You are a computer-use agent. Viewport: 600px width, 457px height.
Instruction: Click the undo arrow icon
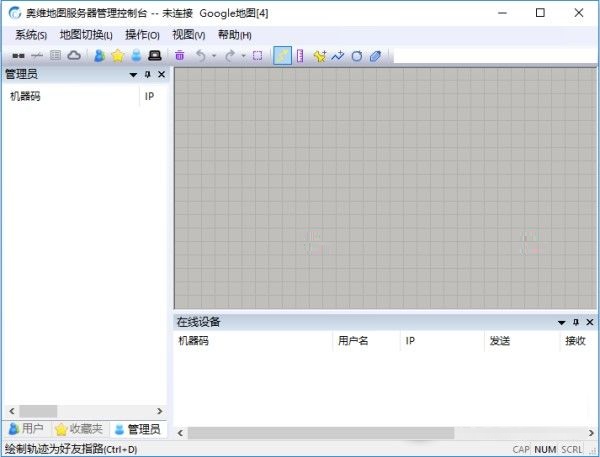coord(201,56)
